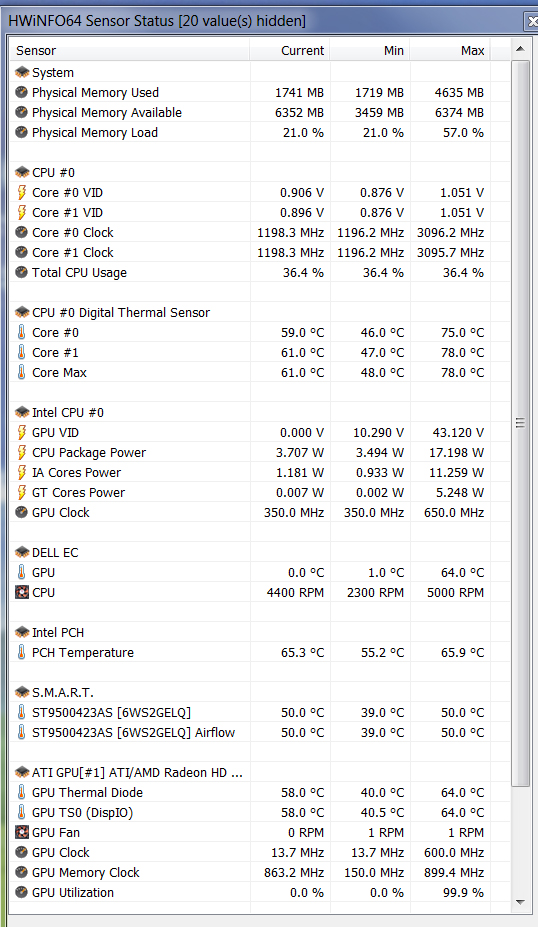Viewport: 538px width, 927px height.
Task: Click the vertical scrollbar thumb
Action: pos(520,423)
